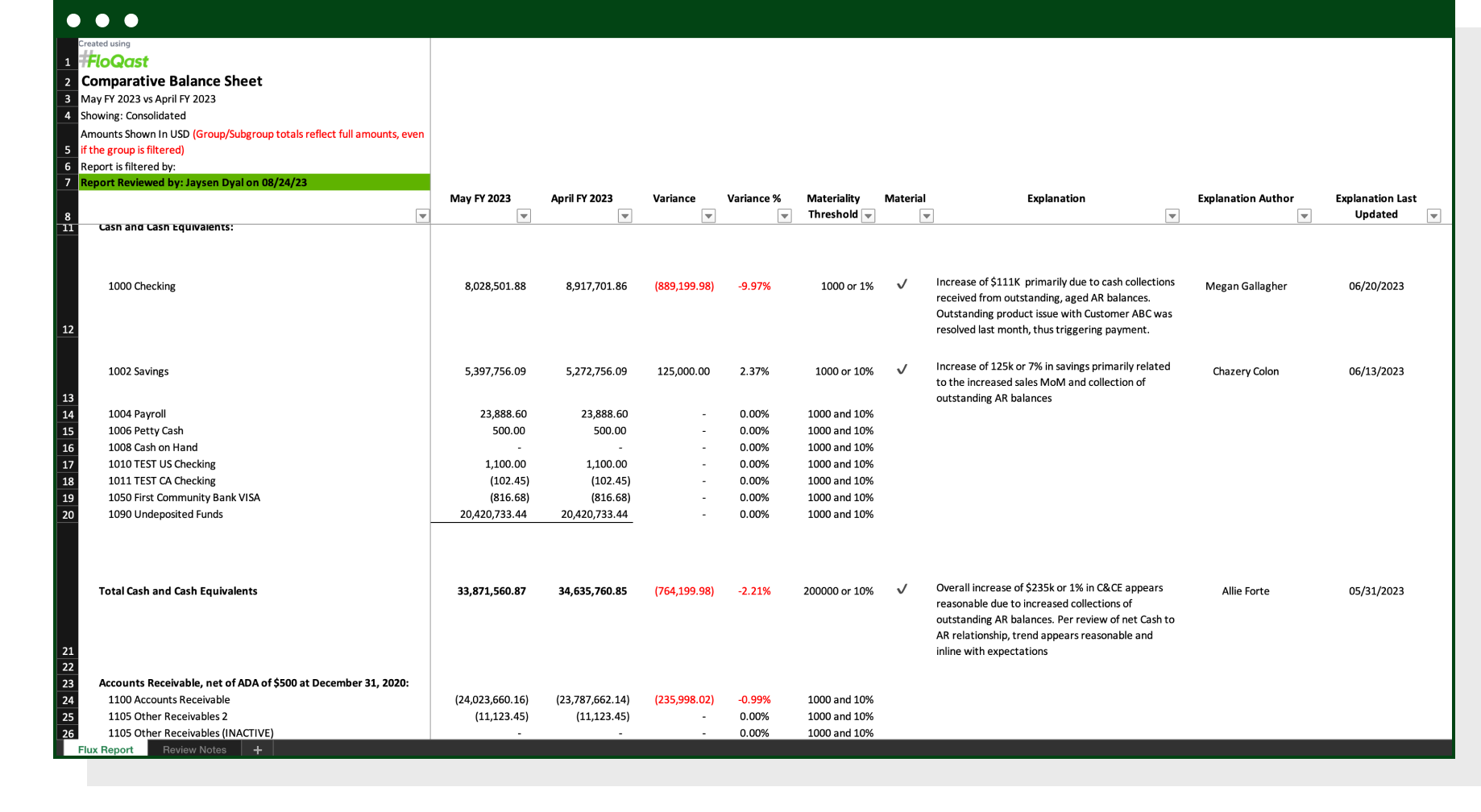Switch to the Flux Report sheet tab

[x=106, y=749]
